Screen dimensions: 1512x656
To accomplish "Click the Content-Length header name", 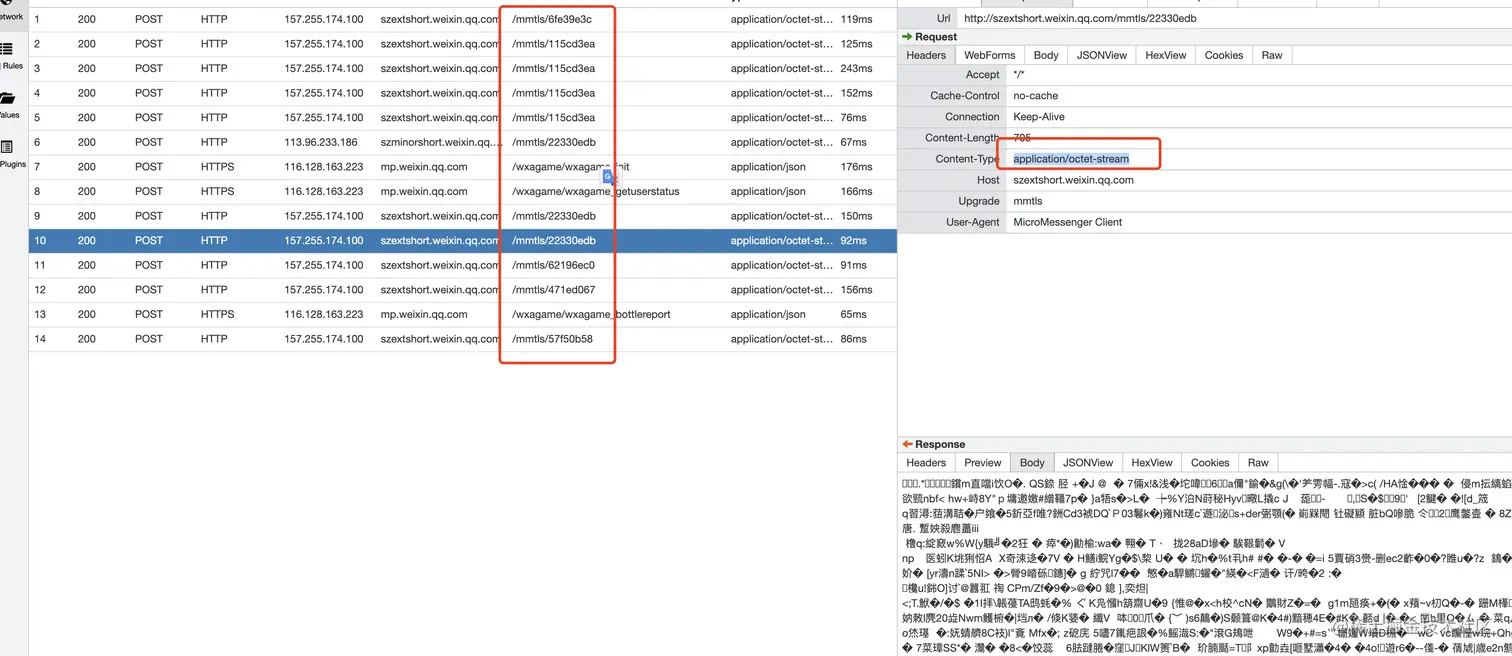I will tap(962, 138).
